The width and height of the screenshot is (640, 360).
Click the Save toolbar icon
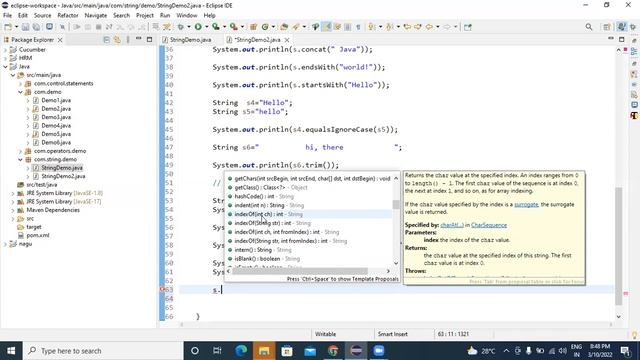click(25, 27)
